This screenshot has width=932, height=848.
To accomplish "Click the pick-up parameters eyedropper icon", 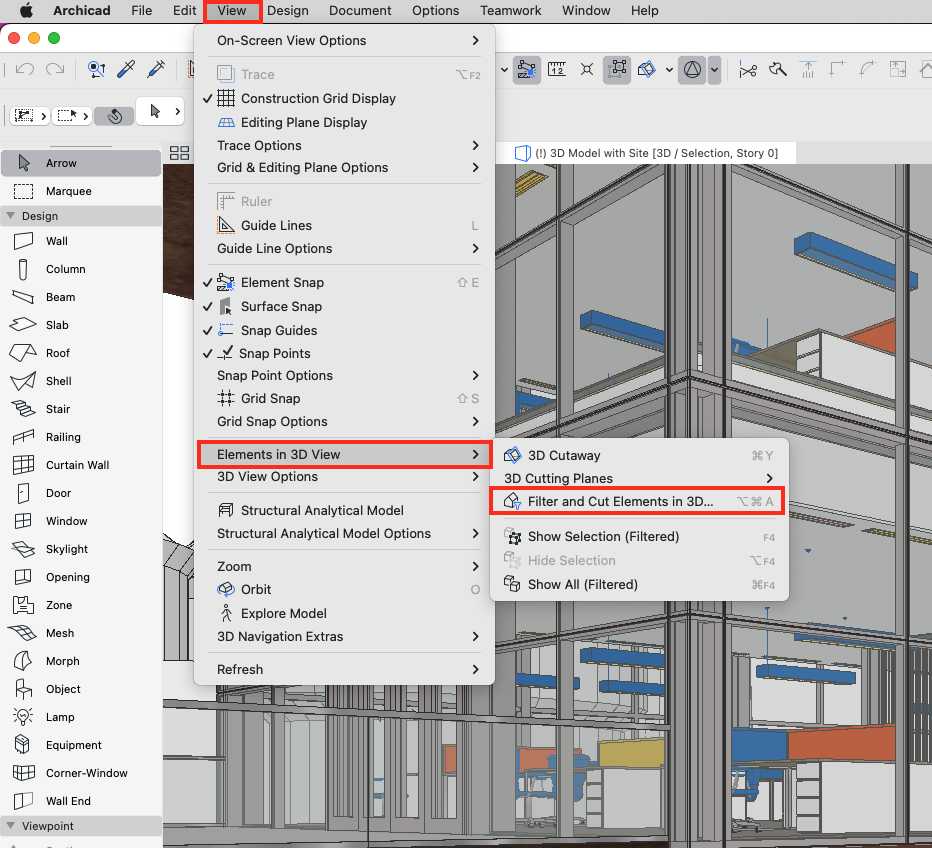I will coord(126,69).
